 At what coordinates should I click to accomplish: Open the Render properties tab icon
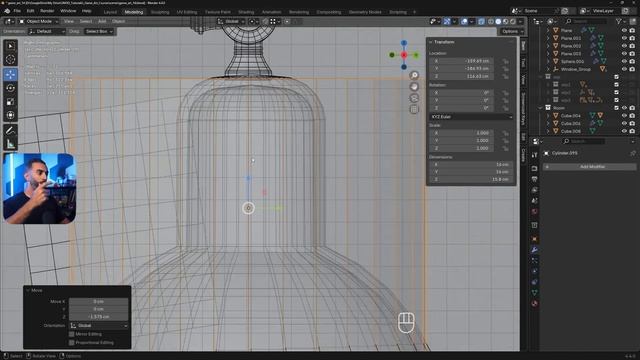[x=534, y=168]
